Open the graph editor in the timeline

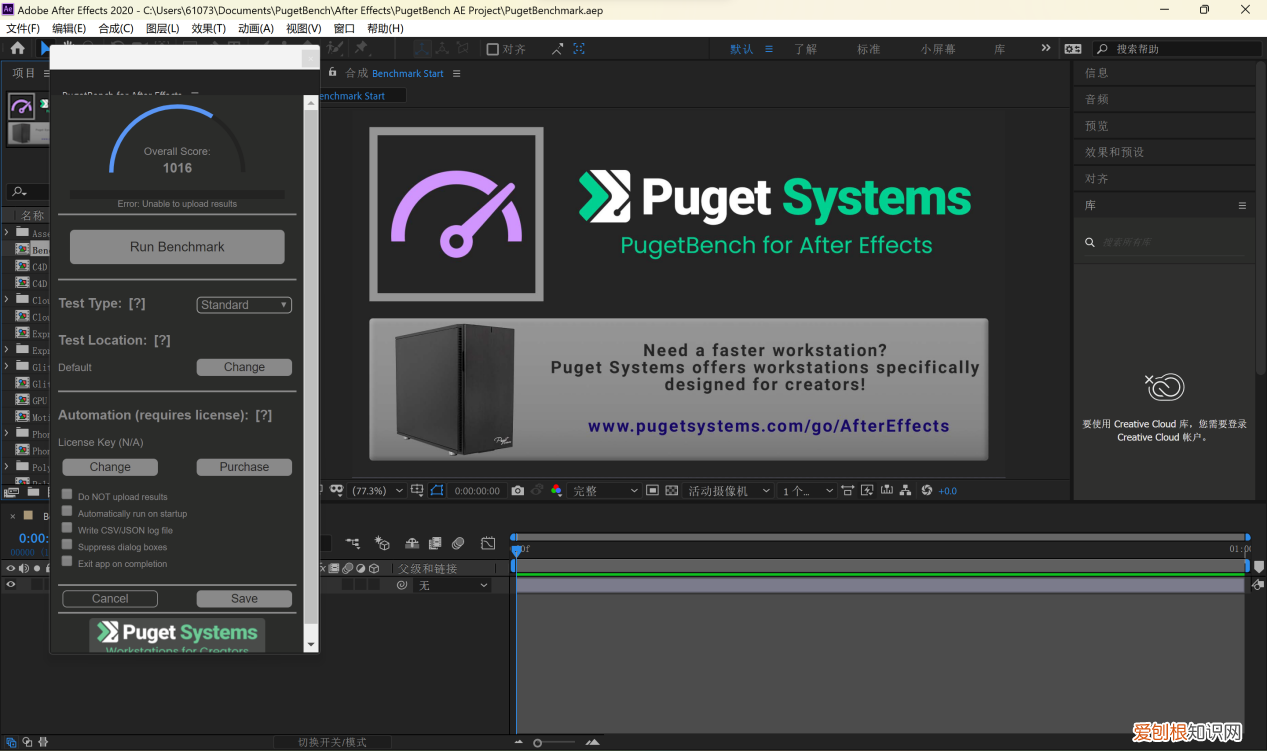point(488,544)
